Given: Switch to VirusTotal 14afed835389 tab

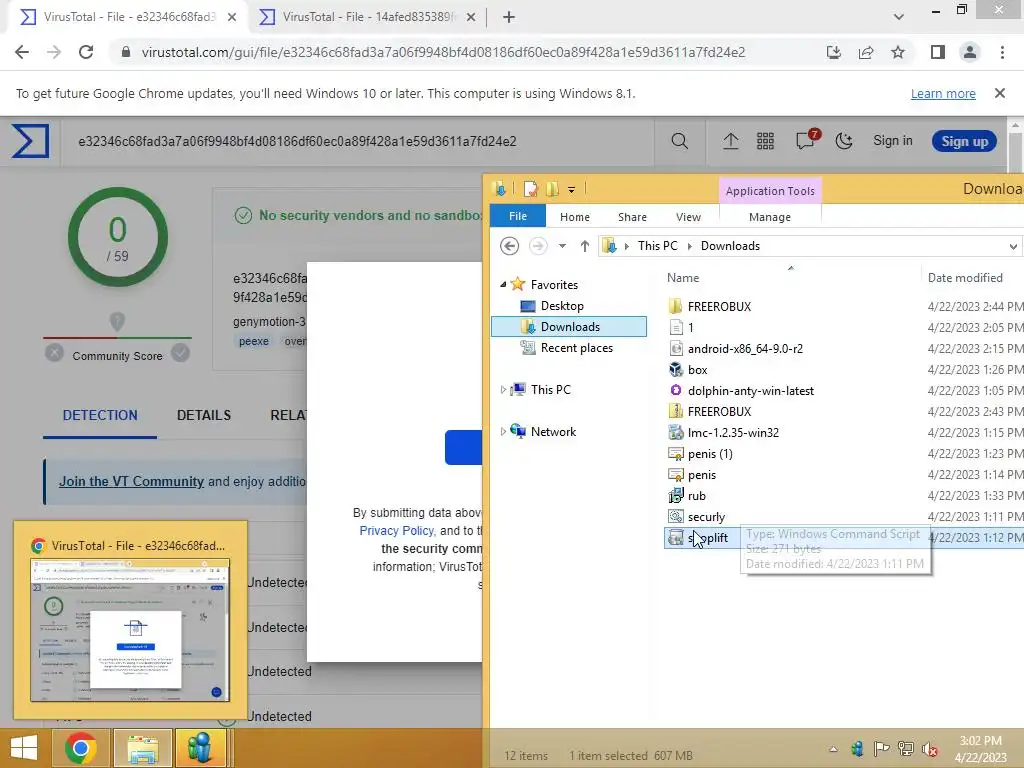Looking at the screenshot, I should 367,17.
